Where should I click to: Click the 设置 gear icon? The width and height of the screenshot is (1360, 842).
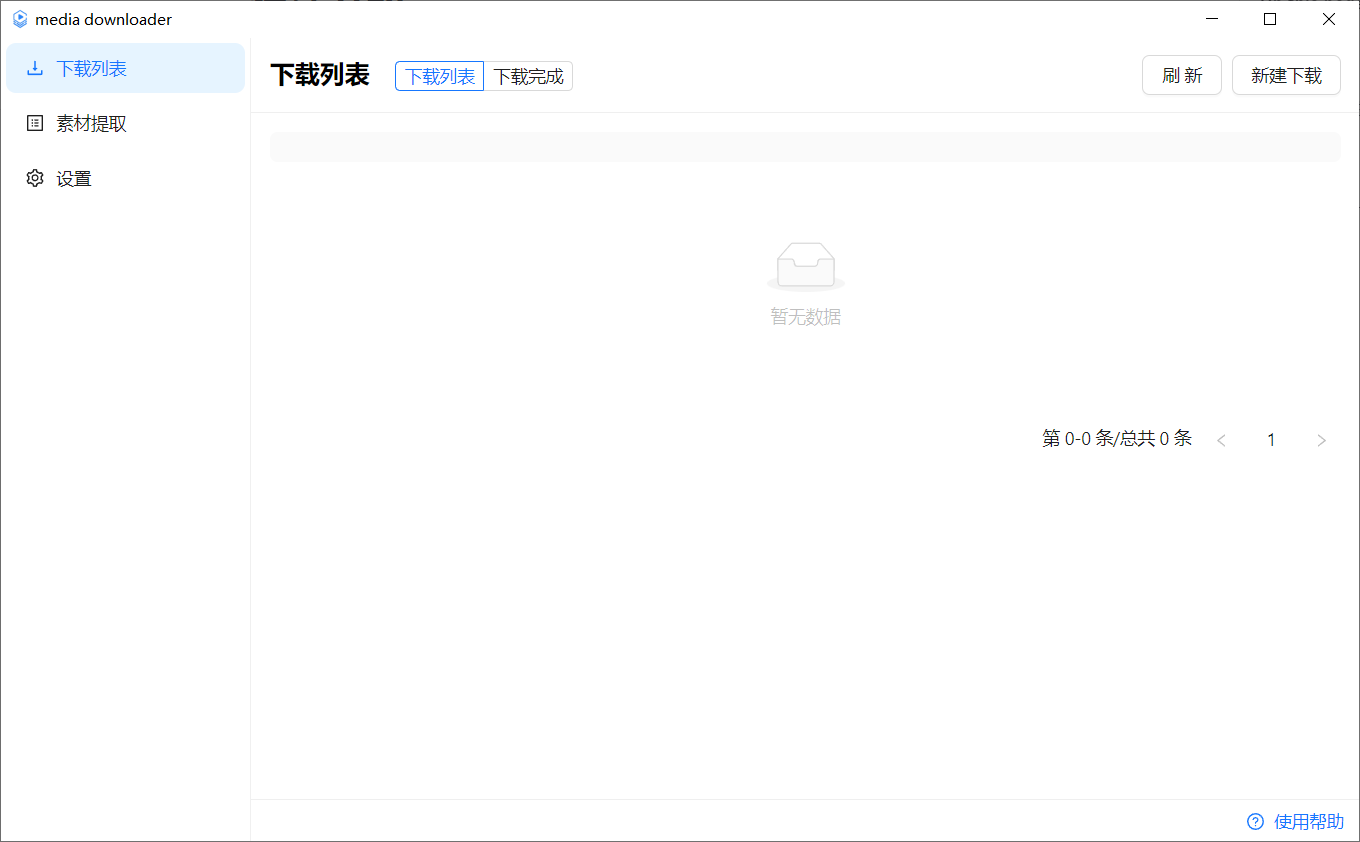pyautogui.click(x=35, y=178)
